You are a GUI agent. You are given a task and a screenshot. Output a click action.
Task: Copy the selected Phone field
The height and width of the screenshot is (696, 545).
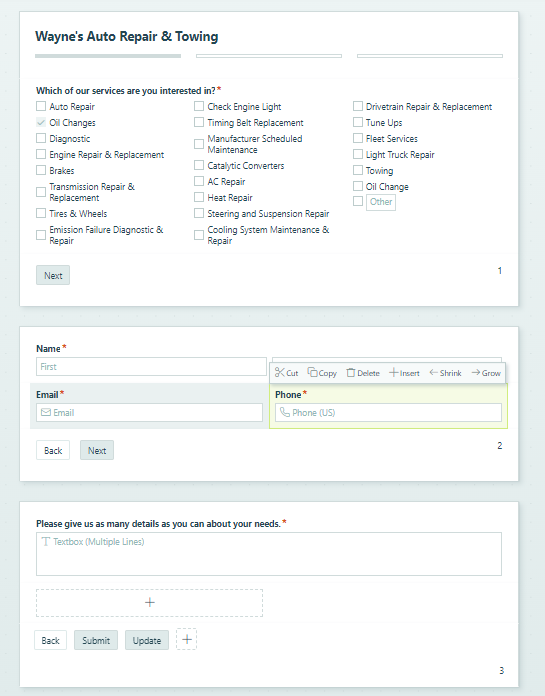322,373
